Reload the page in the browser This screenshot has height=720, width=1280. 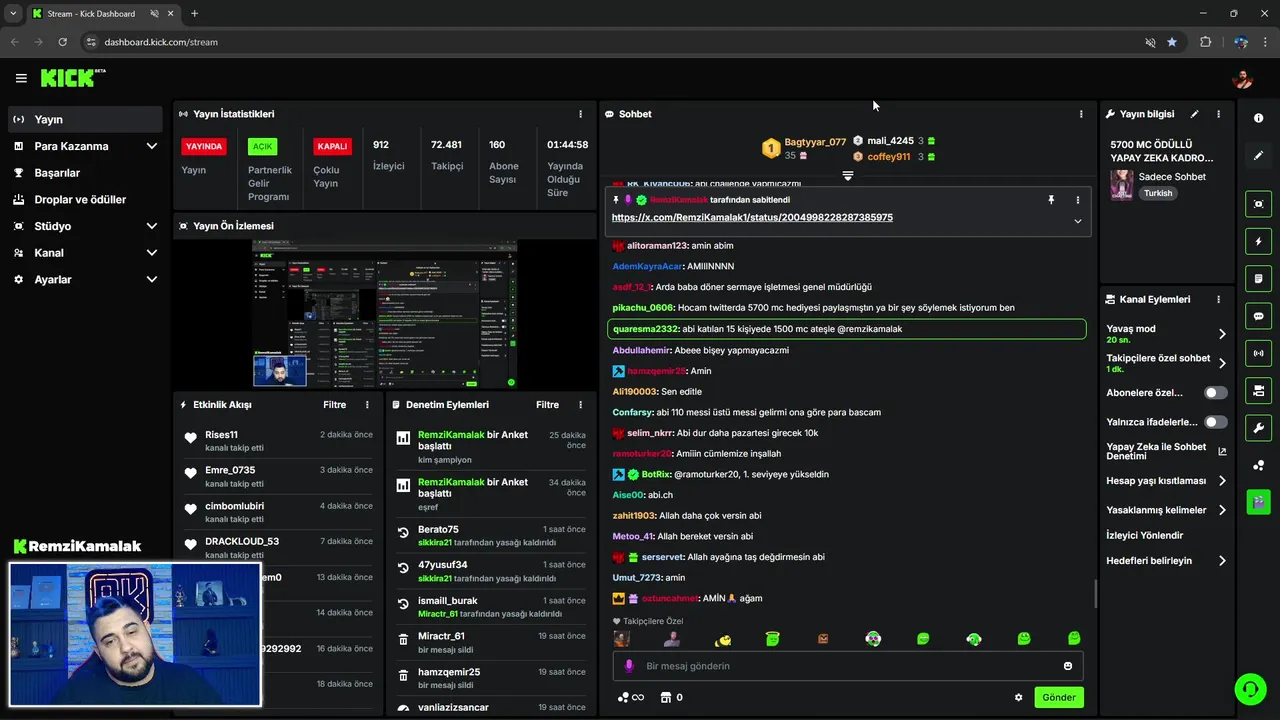point(62,42)
